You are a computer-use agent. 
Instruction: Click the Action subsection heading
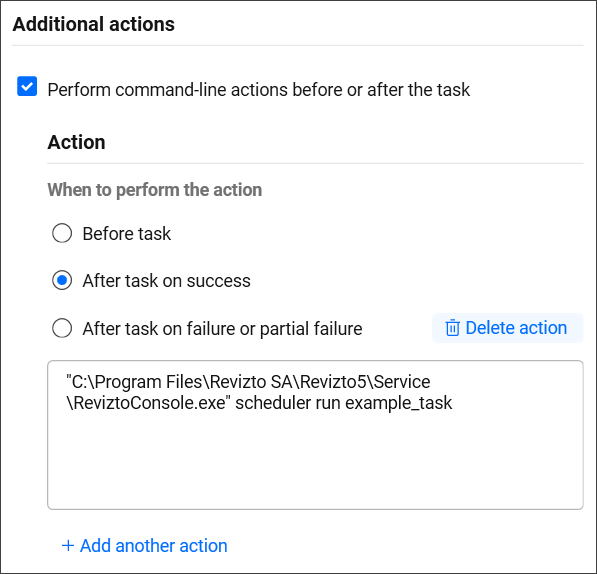tap(77, 142)
